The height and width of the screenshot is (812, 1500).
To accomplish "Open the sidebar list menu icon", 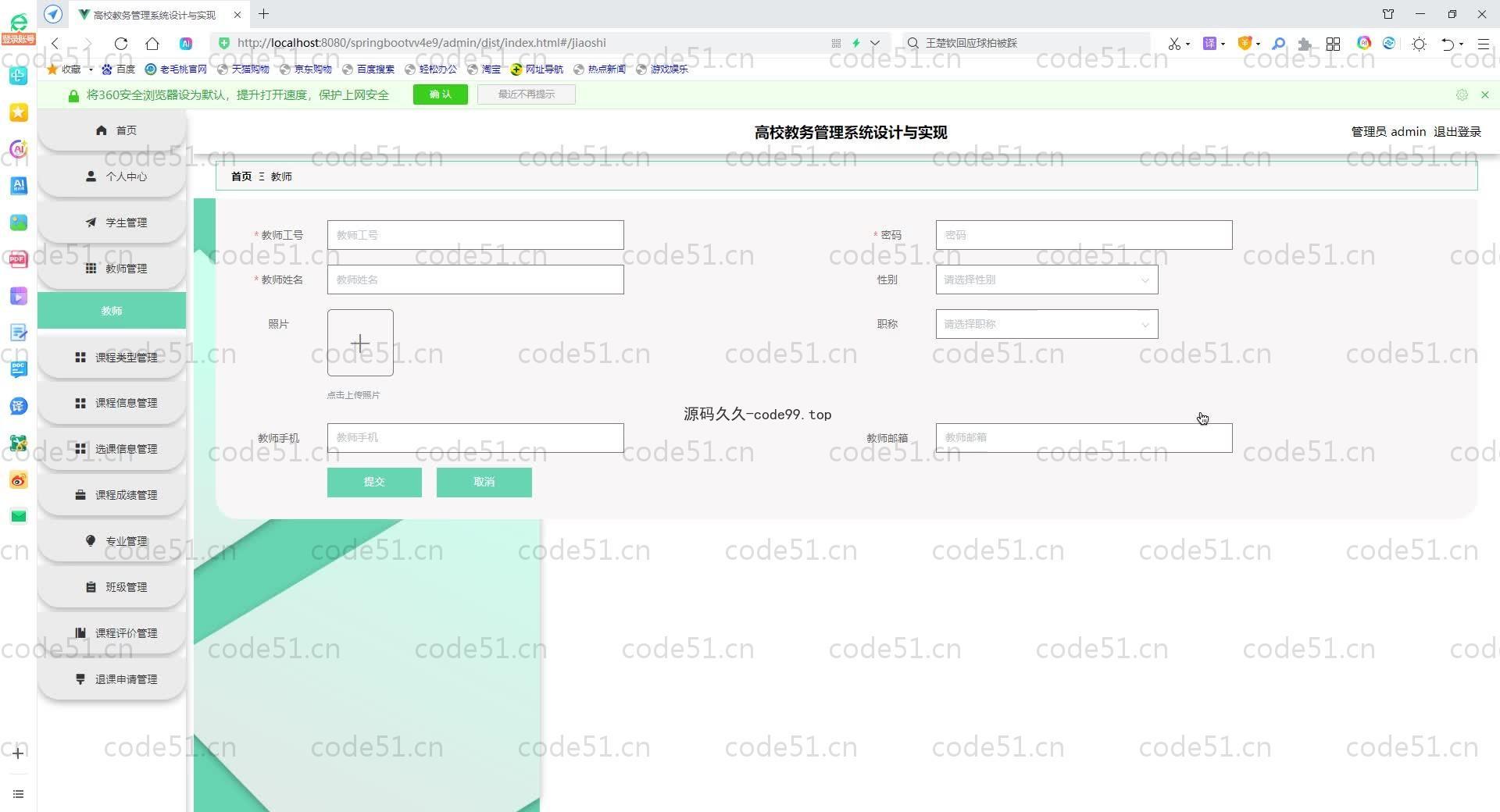I will (x=19, y=794).
